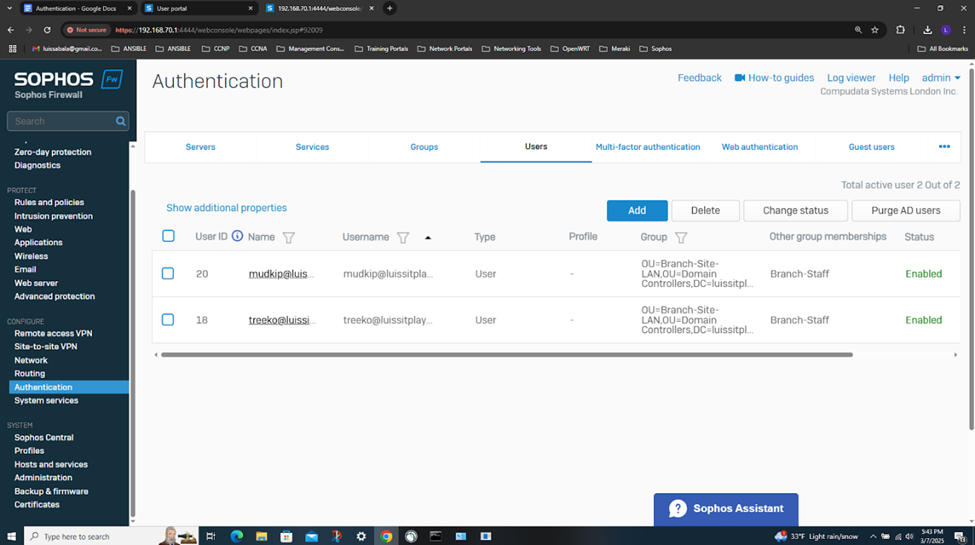Open browser extensions puzzle icon
Image resolution: width=975 pixels, height=545 pixels.
(900, 30)
